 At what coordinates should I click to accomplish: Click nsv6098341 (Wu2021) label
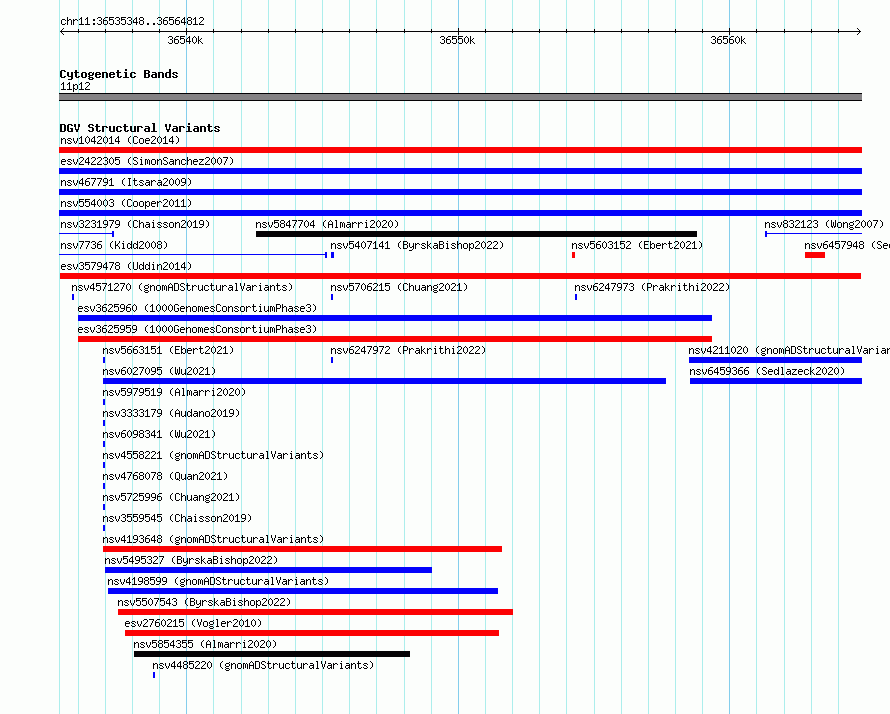pos(159,434)
